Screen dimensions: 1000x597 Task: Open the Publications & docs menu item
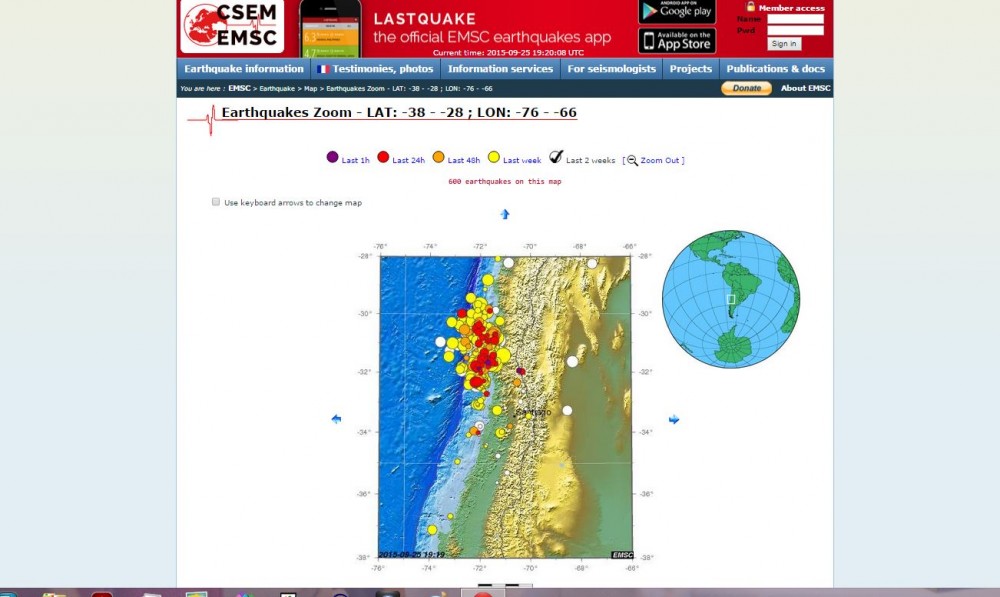click(x=775, y=69)
